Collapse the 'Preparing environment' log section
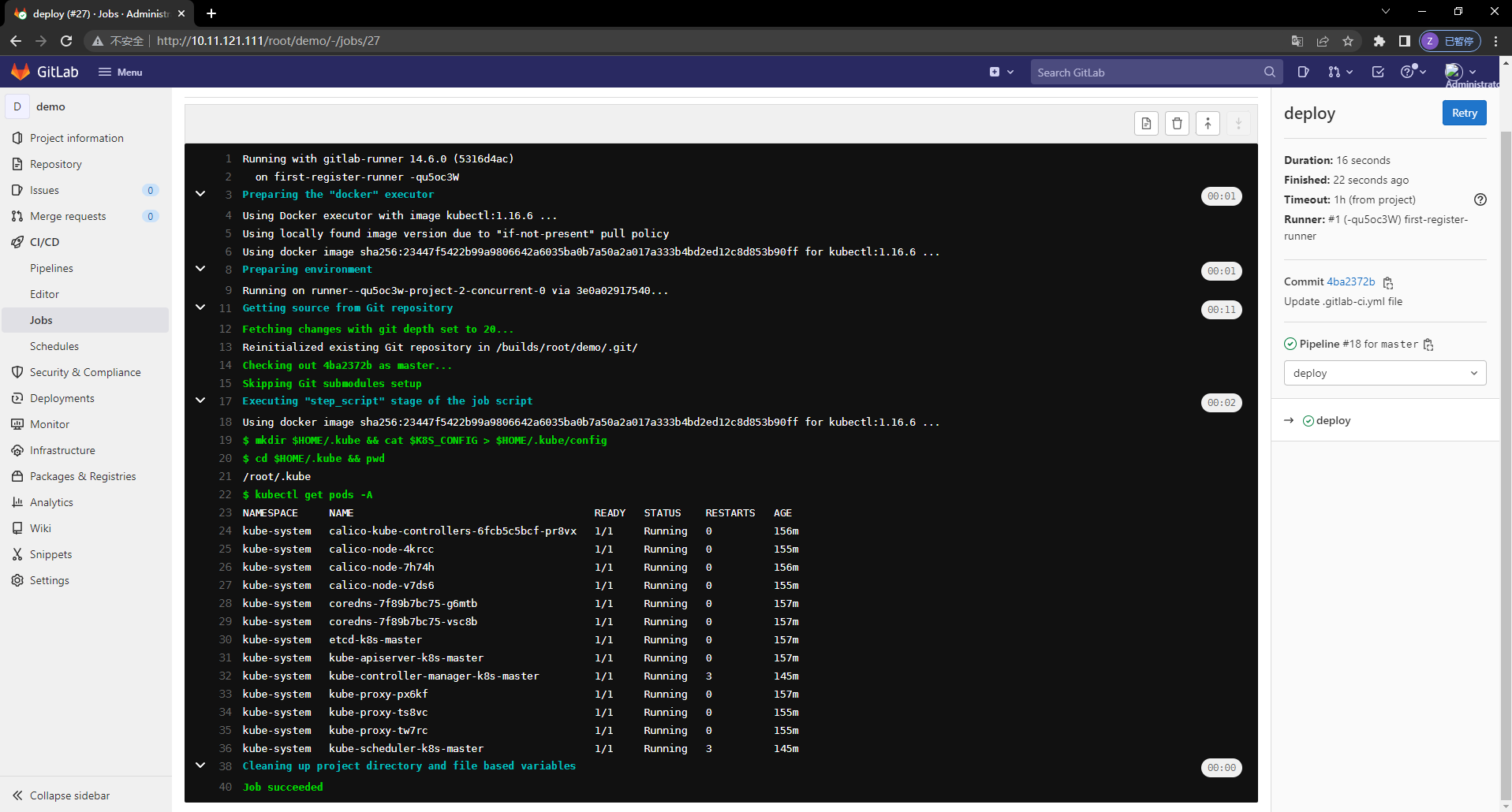1512x812 pixels. click(200, 269)
